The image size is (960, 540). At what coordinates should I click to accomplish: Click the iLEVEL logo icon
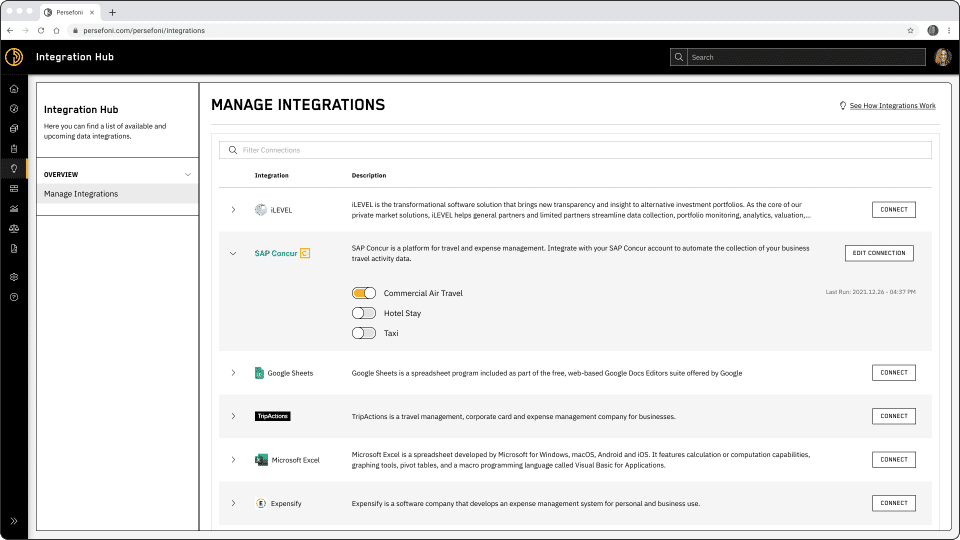tap(261, 210)
